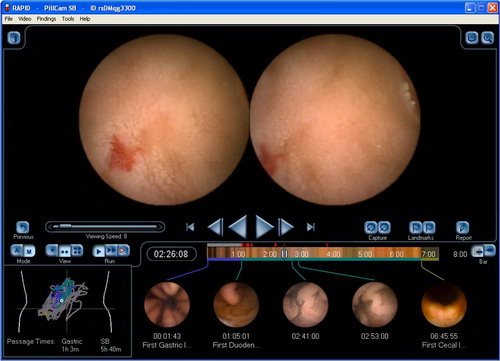
Task: Click the magnifier zoom icon top-right
Action: (x=487, y=38)
